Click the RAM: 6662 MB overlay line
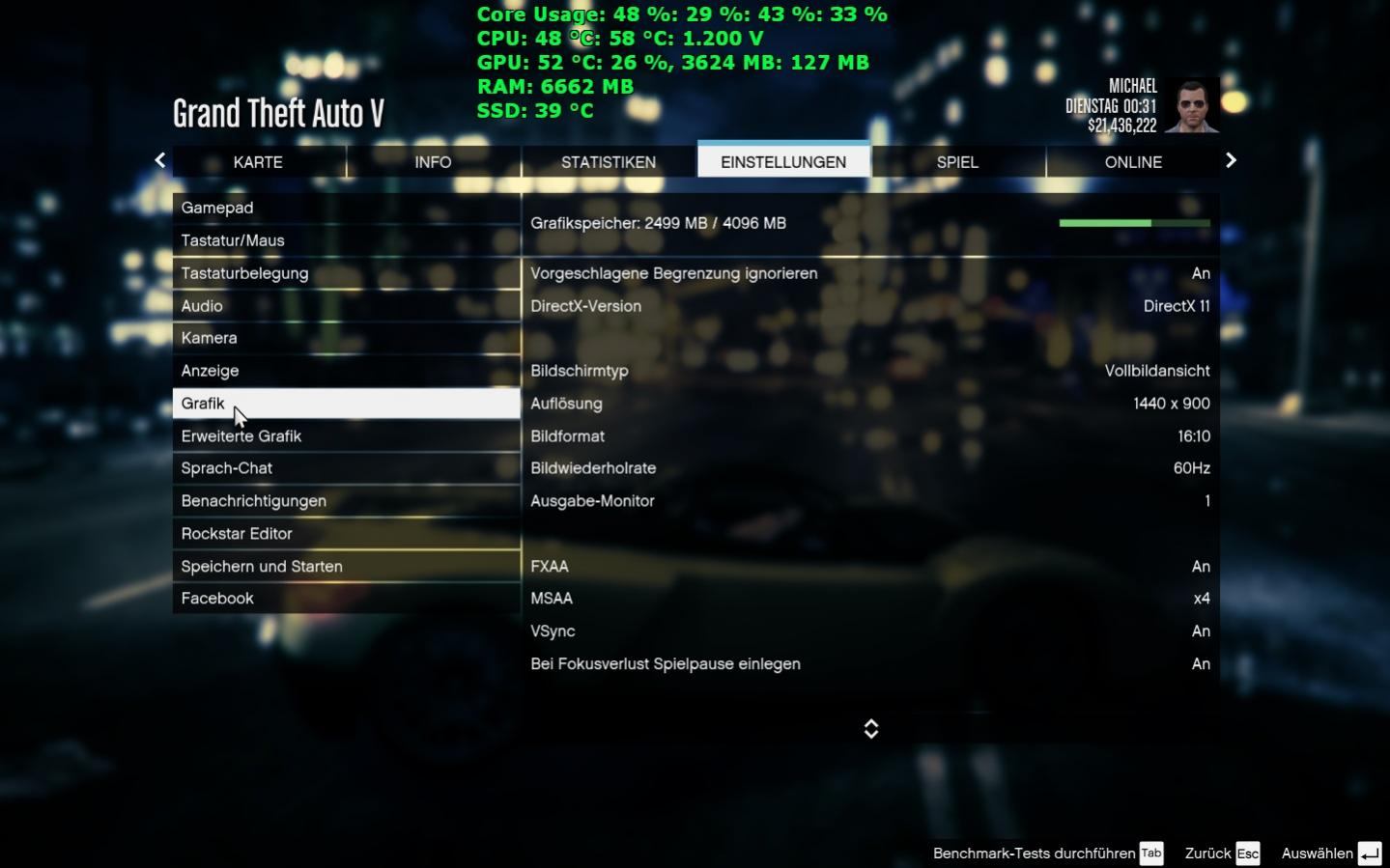The image size is (1390, 868). (555, 87)
